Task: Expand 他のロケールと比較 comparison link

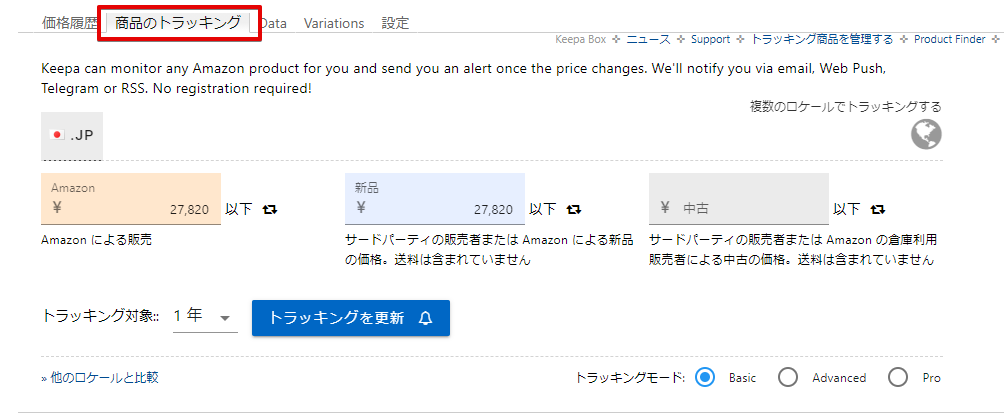Action: pos(100,378)
